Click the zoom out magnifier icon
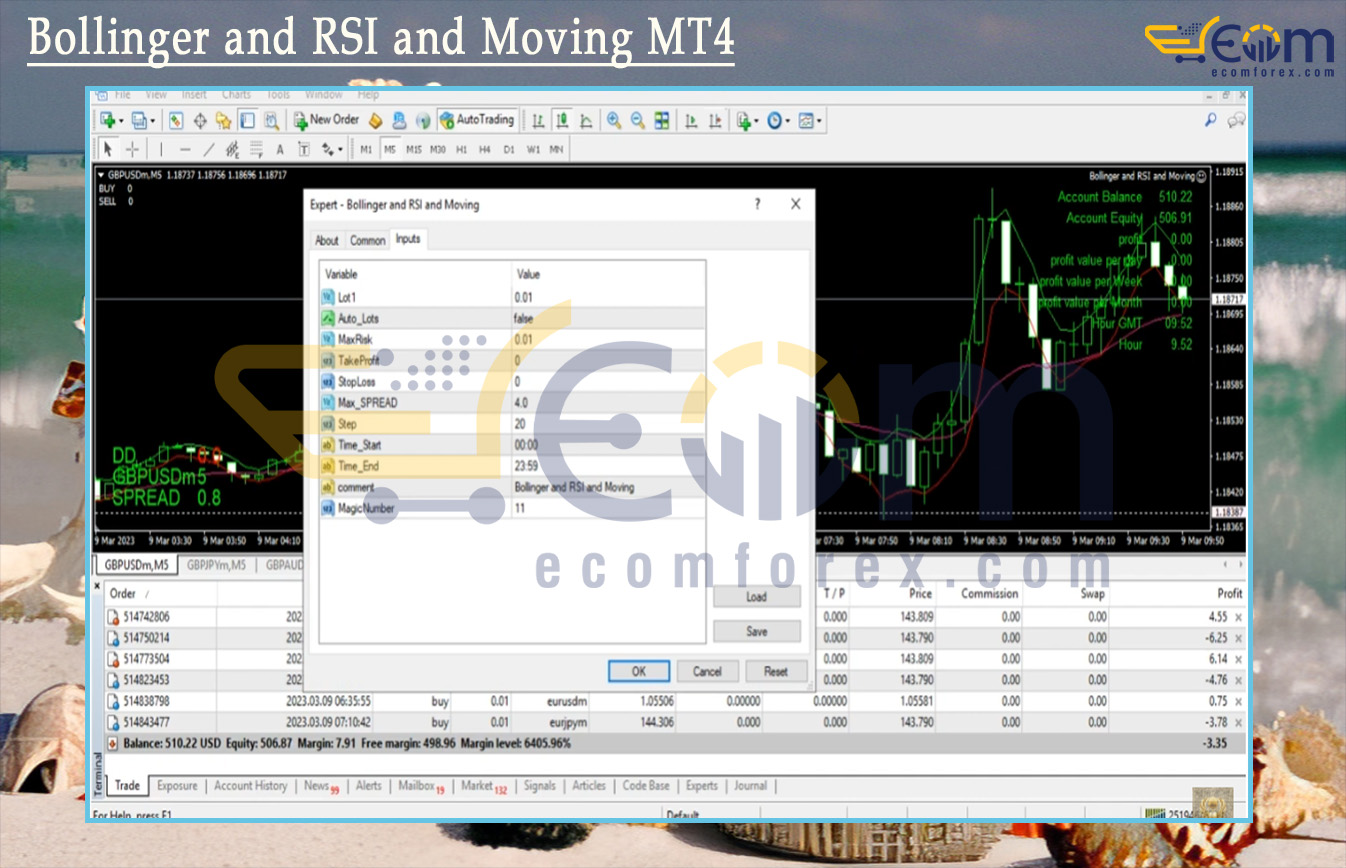Screen dimensions: 1346x868 pos(637,120)
